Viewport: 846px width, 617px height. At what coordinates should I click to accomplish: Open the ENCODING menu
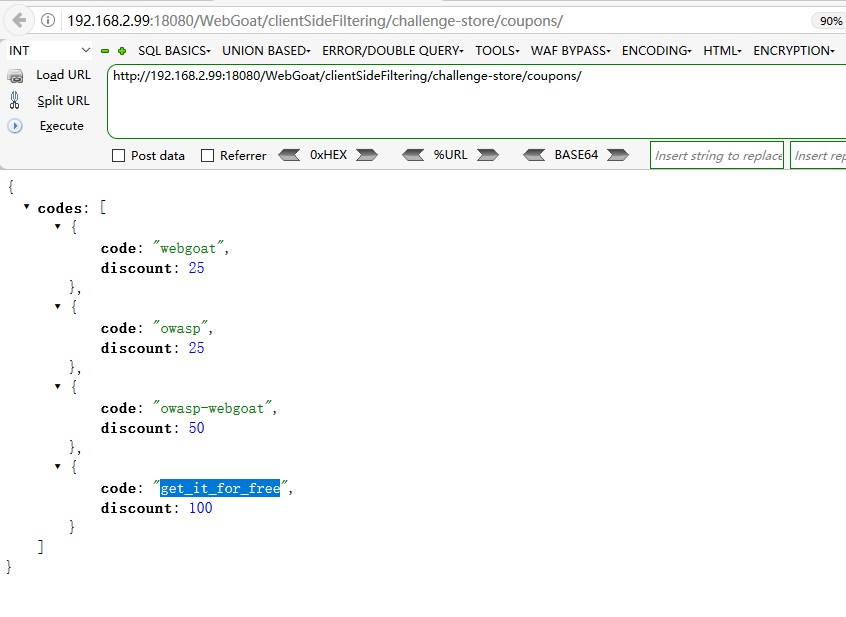[657, 51]
